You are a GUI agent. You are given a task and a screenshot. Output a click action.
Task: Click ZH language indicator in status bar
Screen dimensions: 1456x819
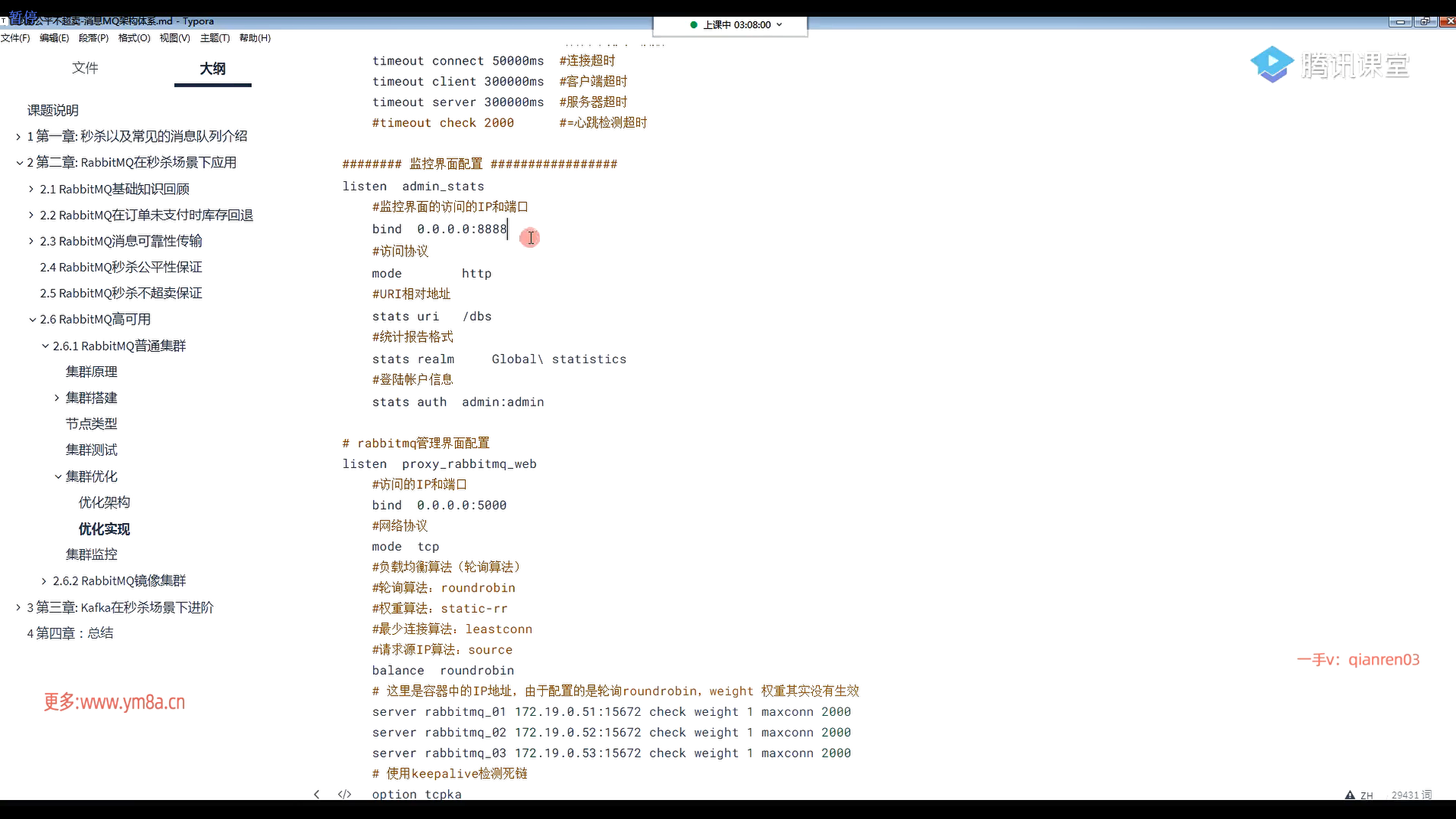tap(1367, 795)
